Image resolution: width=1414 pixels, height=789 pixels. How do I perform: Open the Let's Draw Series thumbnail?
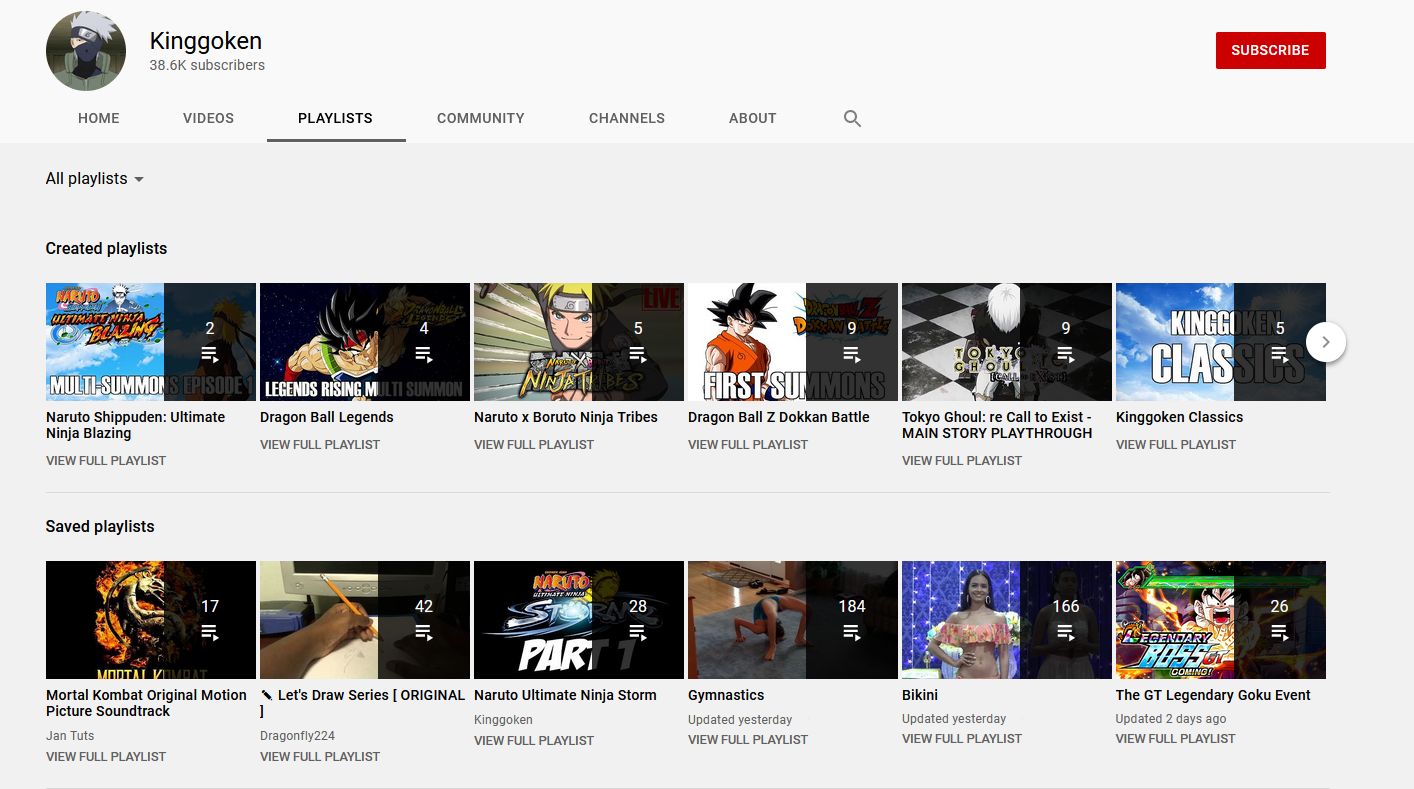click(365, 620)
